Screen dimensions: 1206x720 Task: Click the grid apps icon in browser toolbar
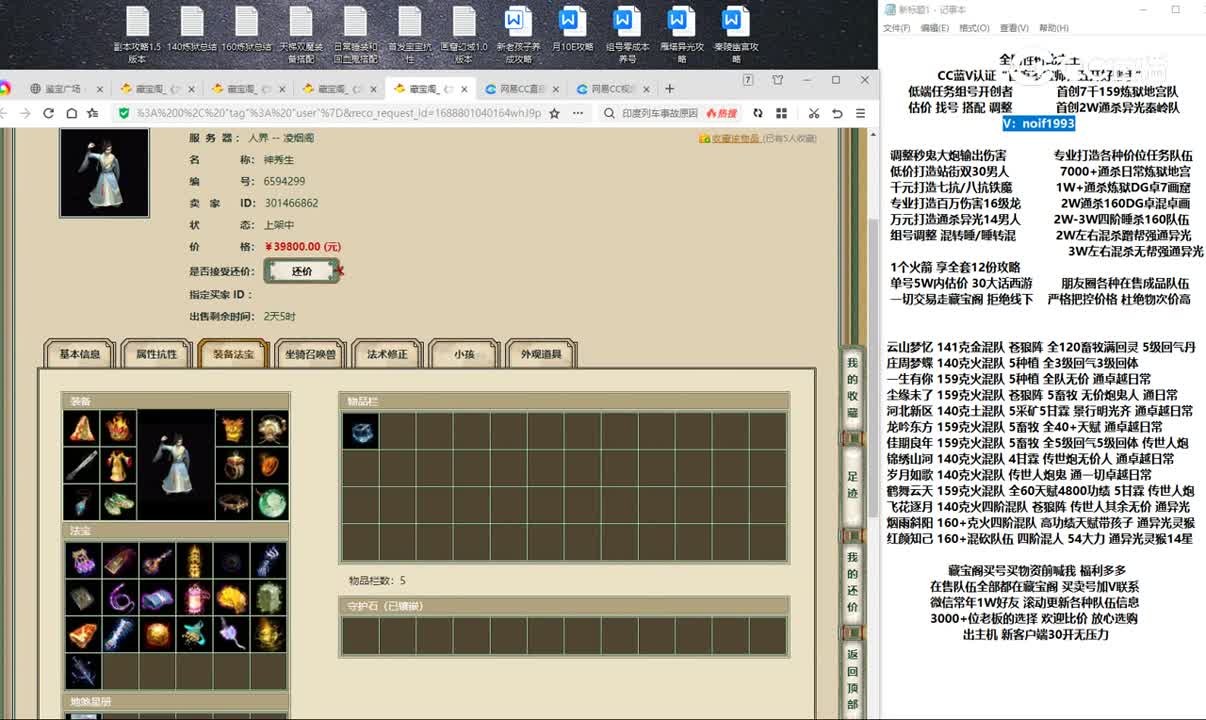pyautogui.click(x=780, y=113)
